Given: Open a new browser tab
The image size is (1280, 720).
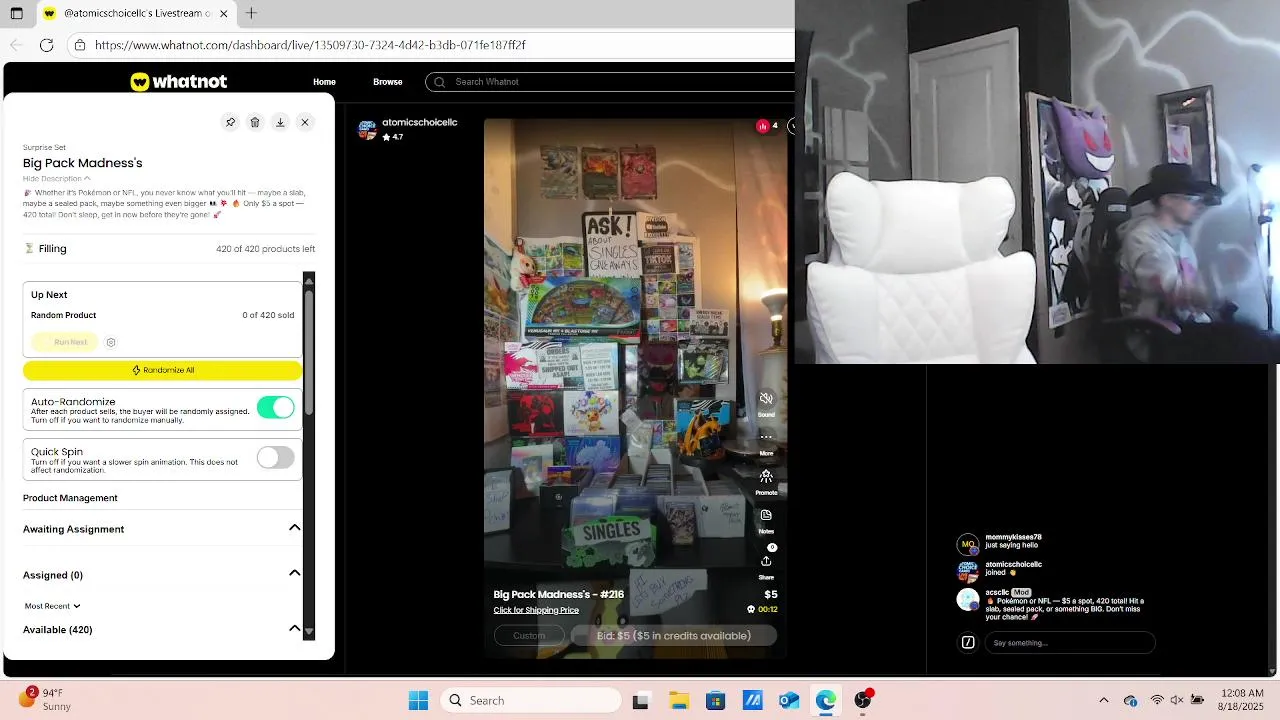Looking at the screenshot, I should pyautogui.click(x=251, y=13).
